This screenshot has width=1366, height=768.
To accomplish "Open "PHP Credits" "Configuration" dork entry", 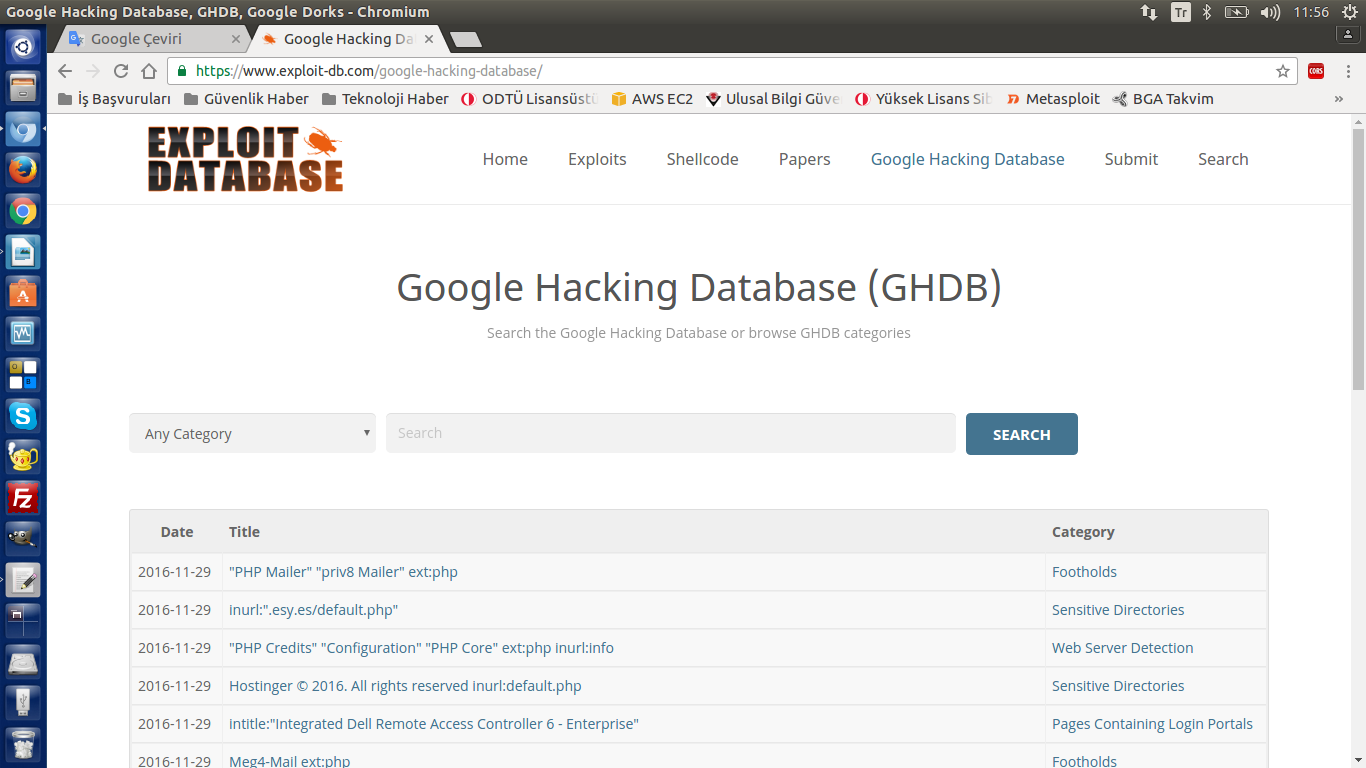I will point(421,648).
